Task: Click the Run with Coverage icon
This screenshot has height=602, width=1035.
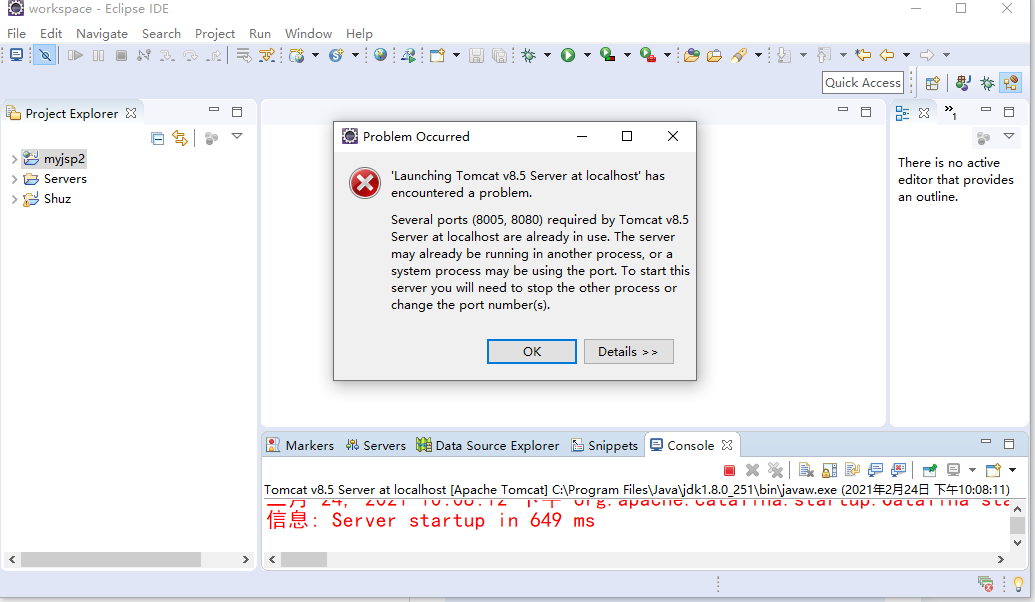Action: pos(608,55)
